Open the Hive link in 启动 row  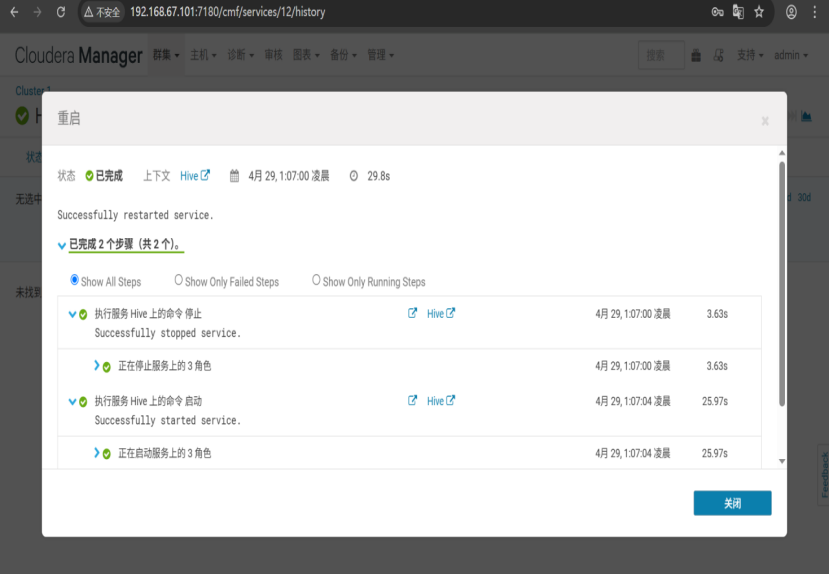click(440, 401)
